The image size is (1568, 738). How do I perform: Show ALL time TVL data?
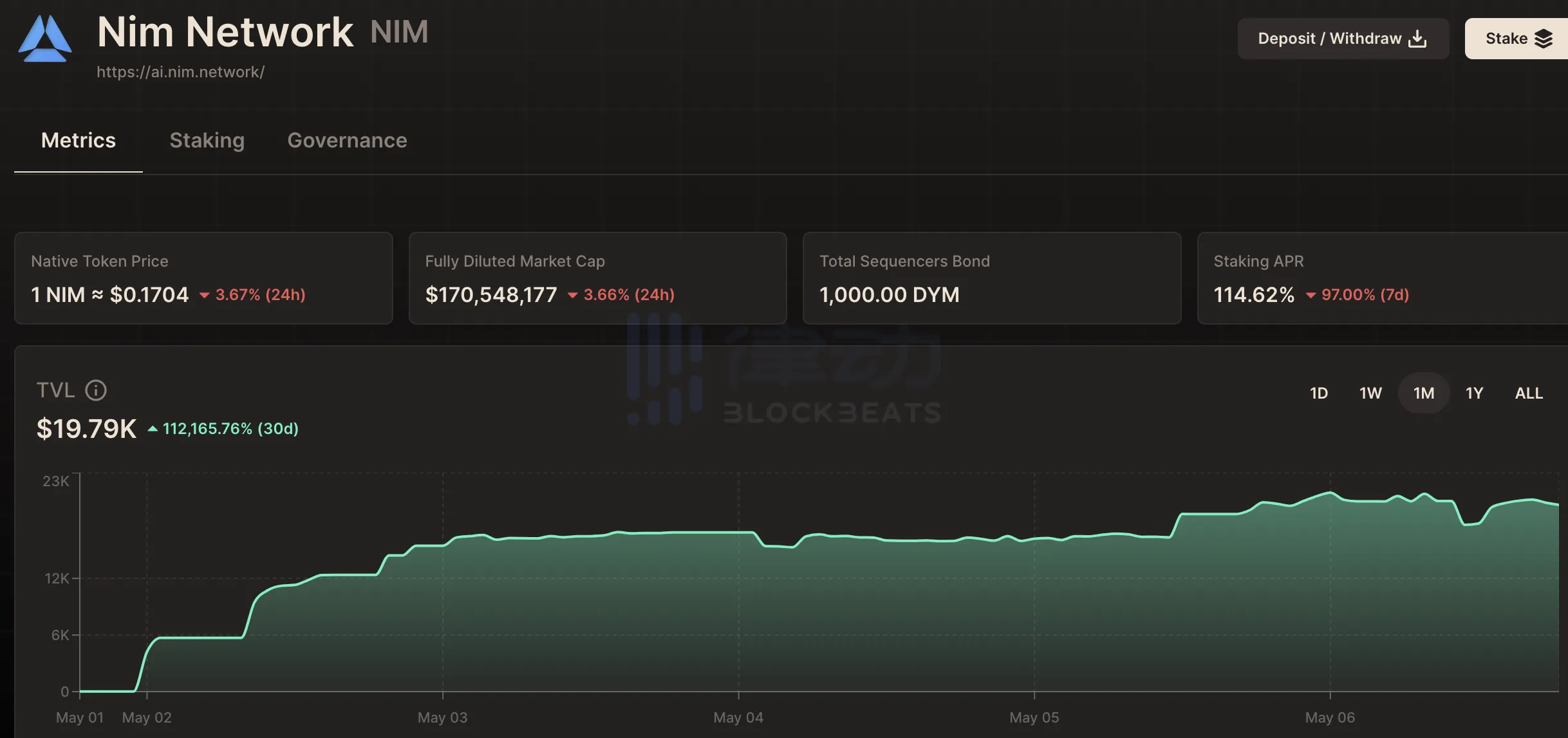(x=1529, y=393)
